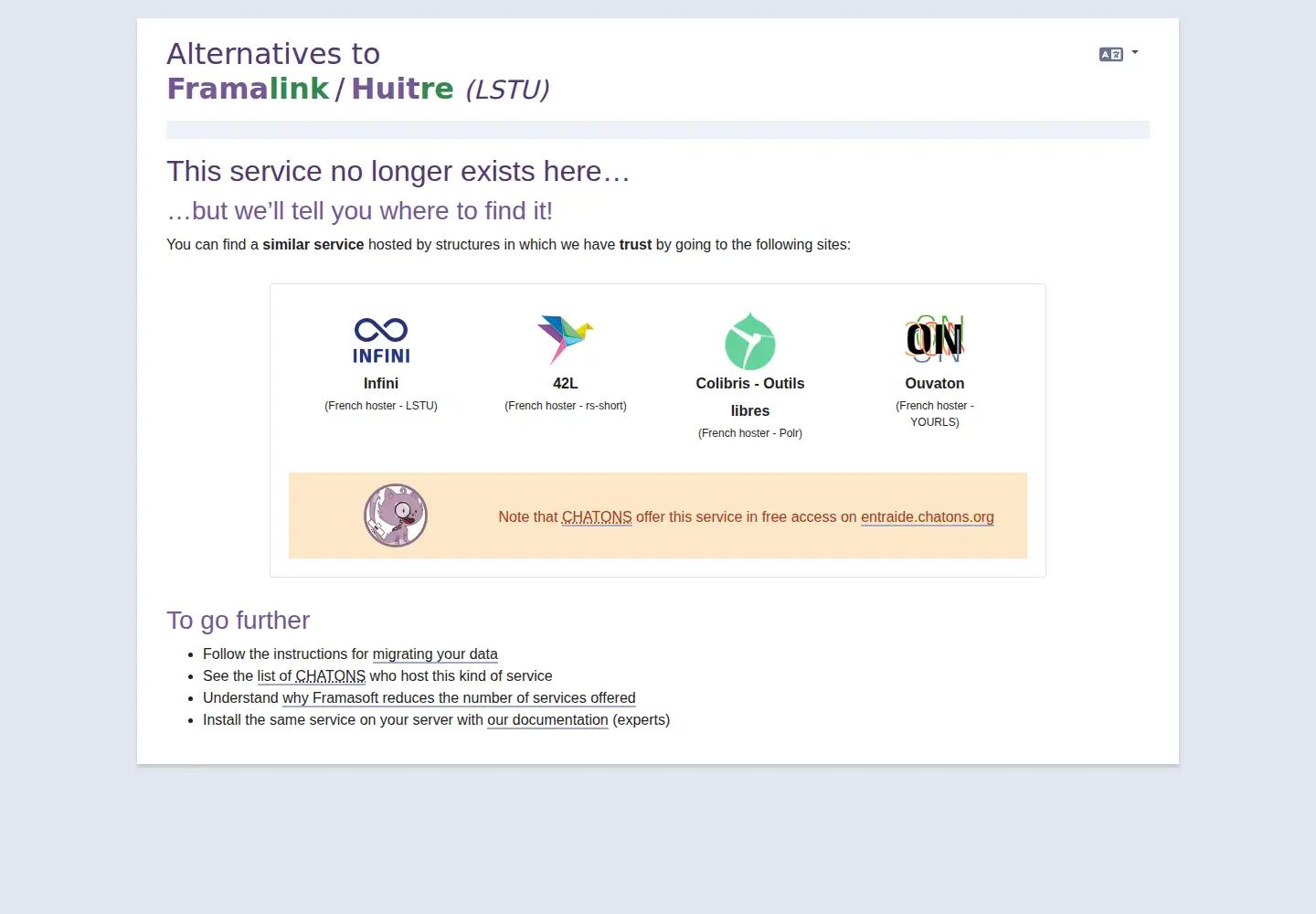
Task: Click the Infini infinity logo
Action: click(381, 339)
